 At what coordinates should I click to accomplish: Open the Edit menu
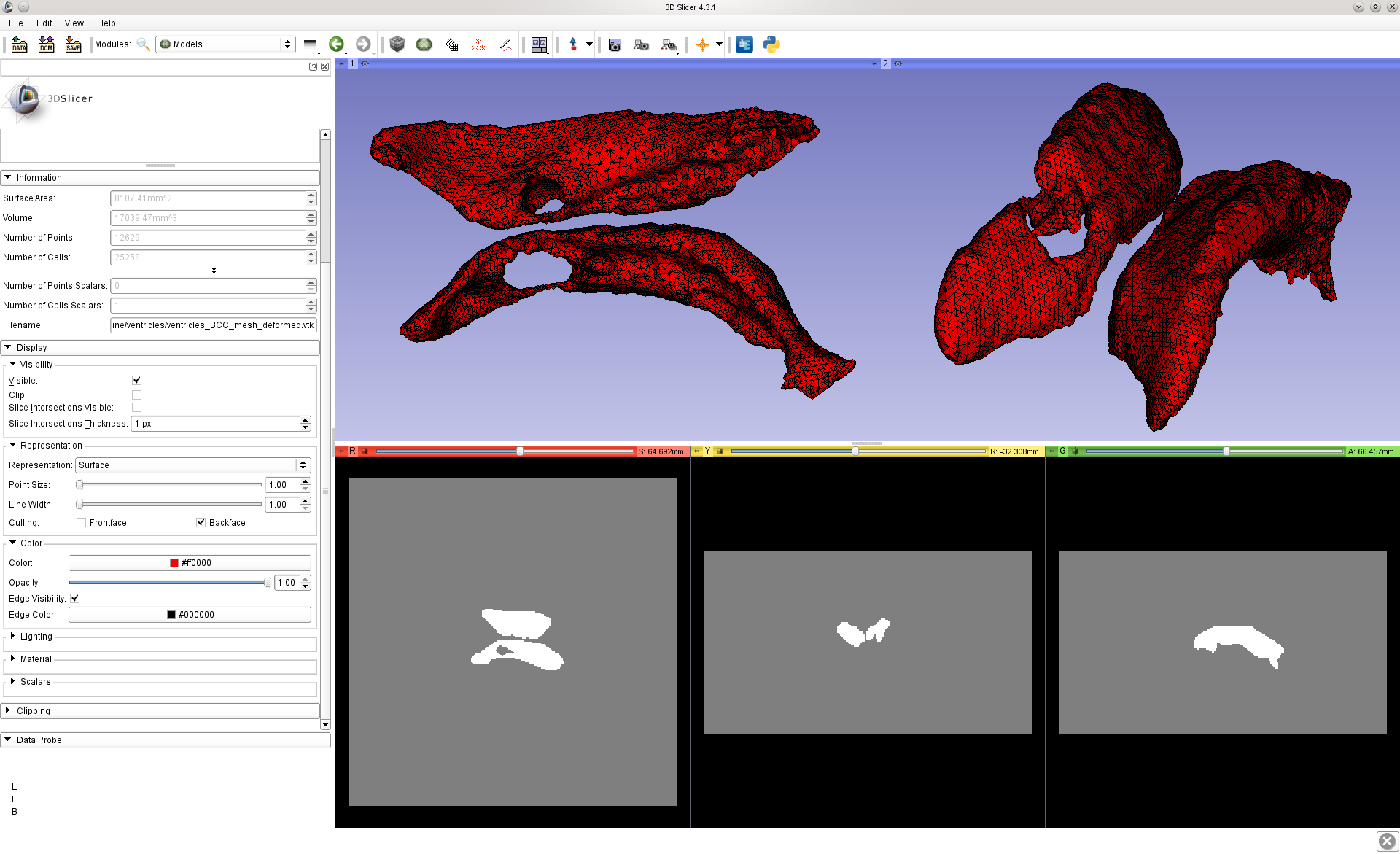point(44,23)
